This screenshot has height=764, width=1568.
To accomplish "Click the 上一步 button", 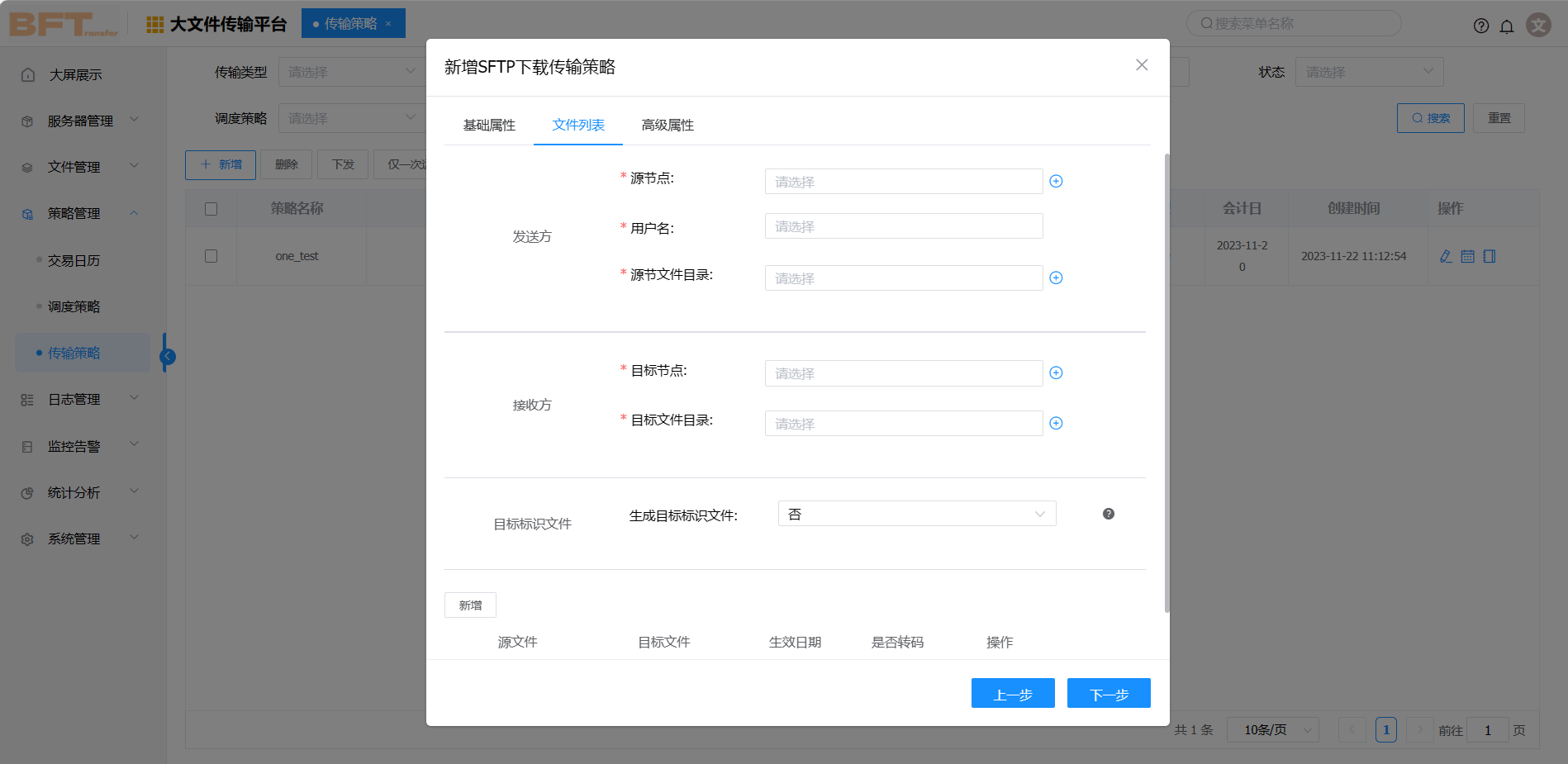I will (x=1013, y=694).
